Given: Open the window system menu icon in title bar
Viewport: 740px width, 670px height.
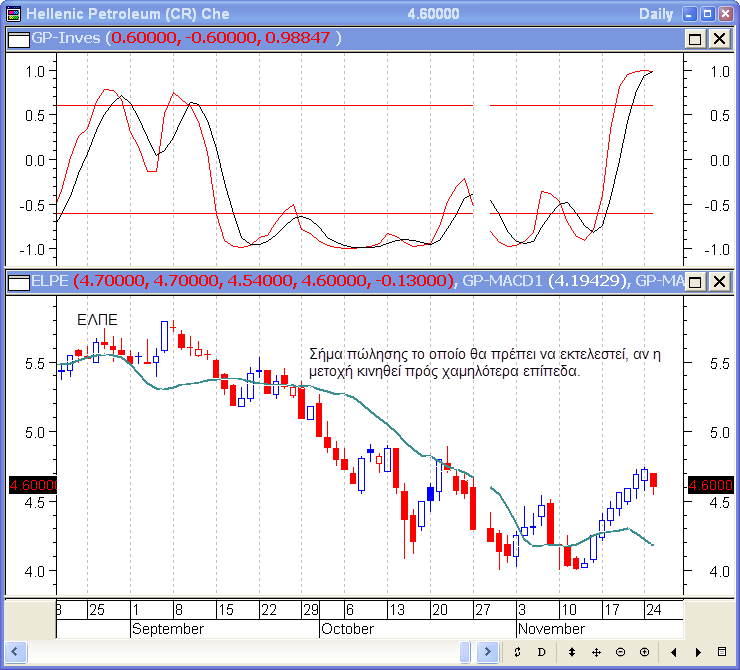Looking at the screenshot, I should pos(12,14).
